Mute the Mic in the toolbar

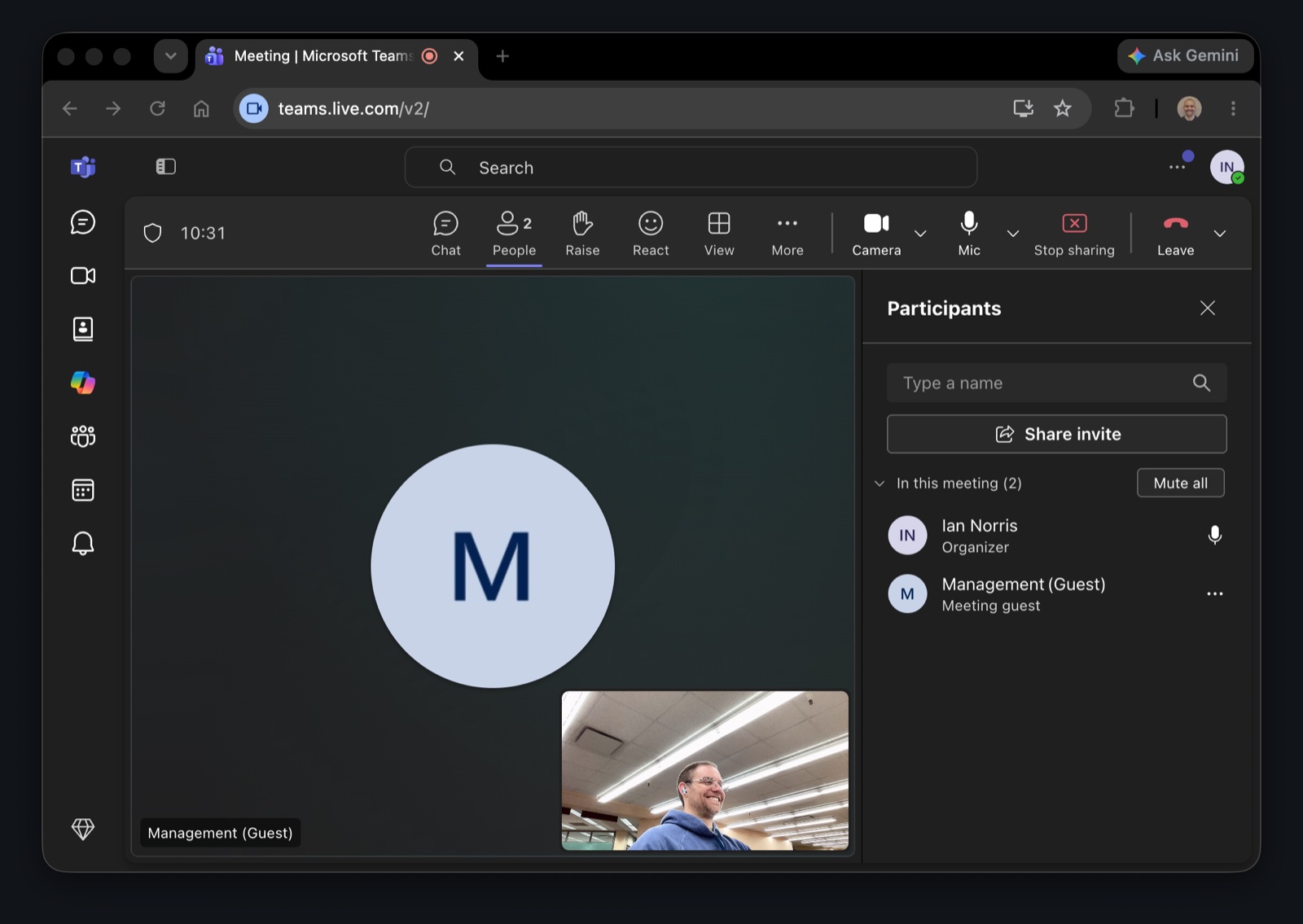969,234
